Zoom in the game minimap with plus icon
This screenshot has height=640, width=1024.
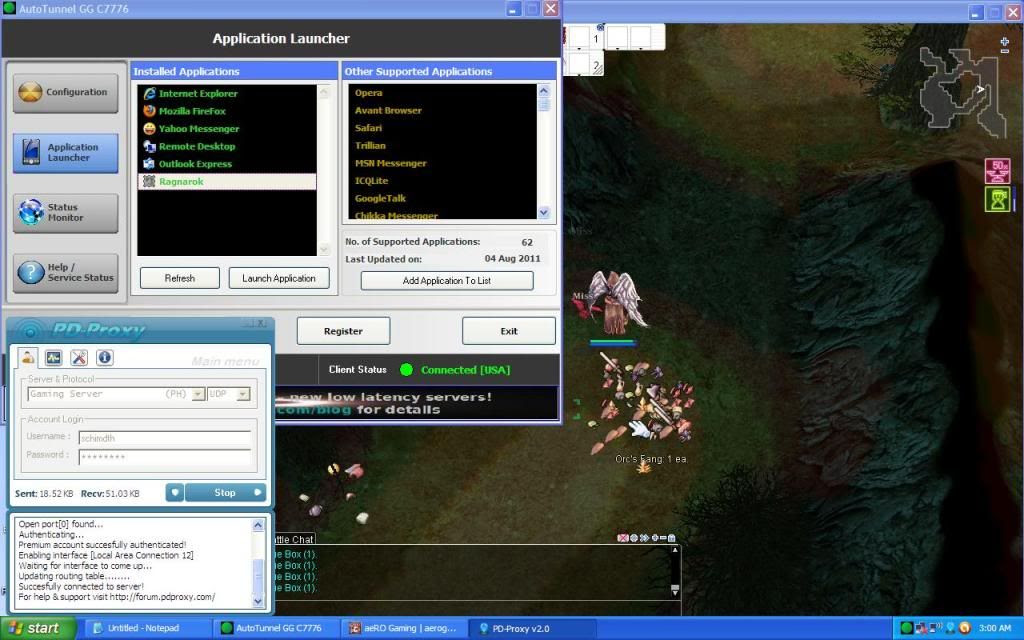[x=1004, y=41]
